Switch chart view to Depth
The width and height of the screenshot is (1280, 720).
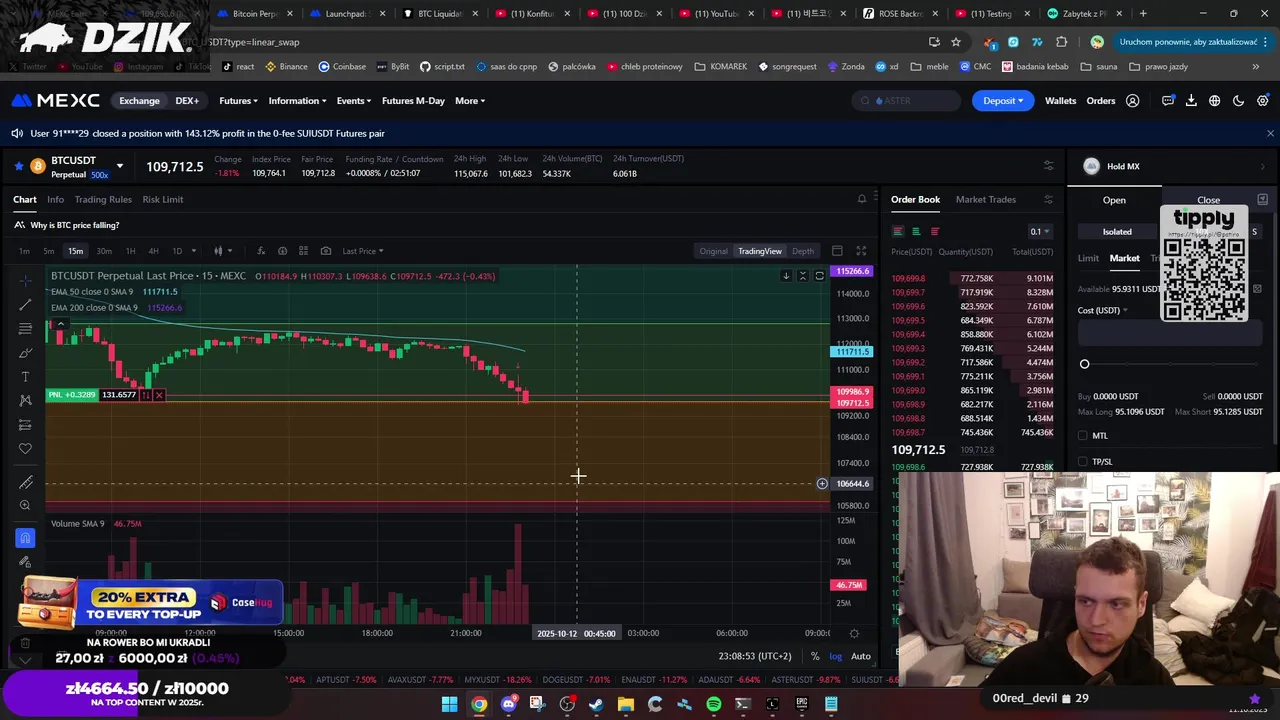[x=803, y=251]
